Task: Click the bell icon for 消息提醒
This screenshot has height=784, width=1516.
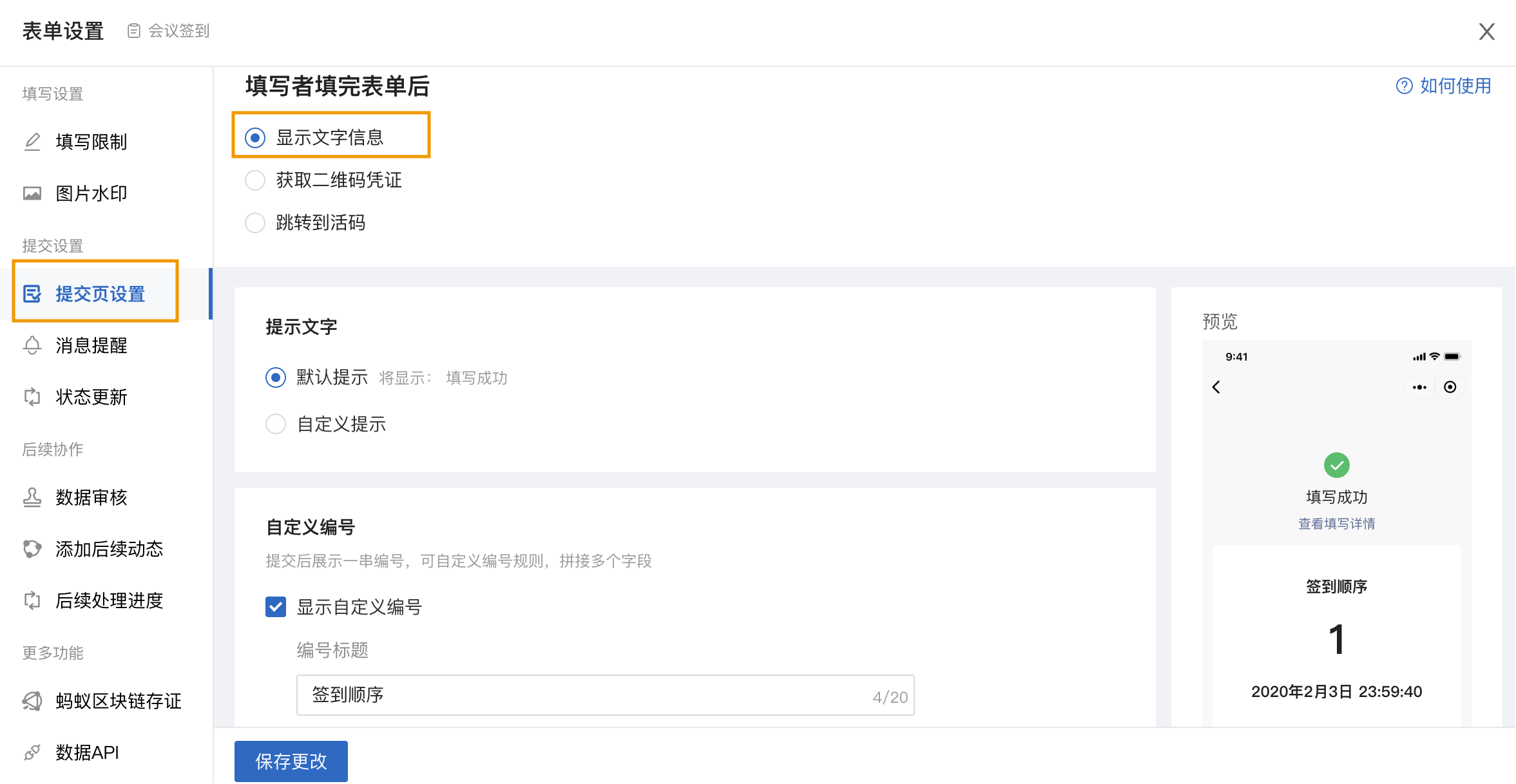Action: (x=32, y=345)
